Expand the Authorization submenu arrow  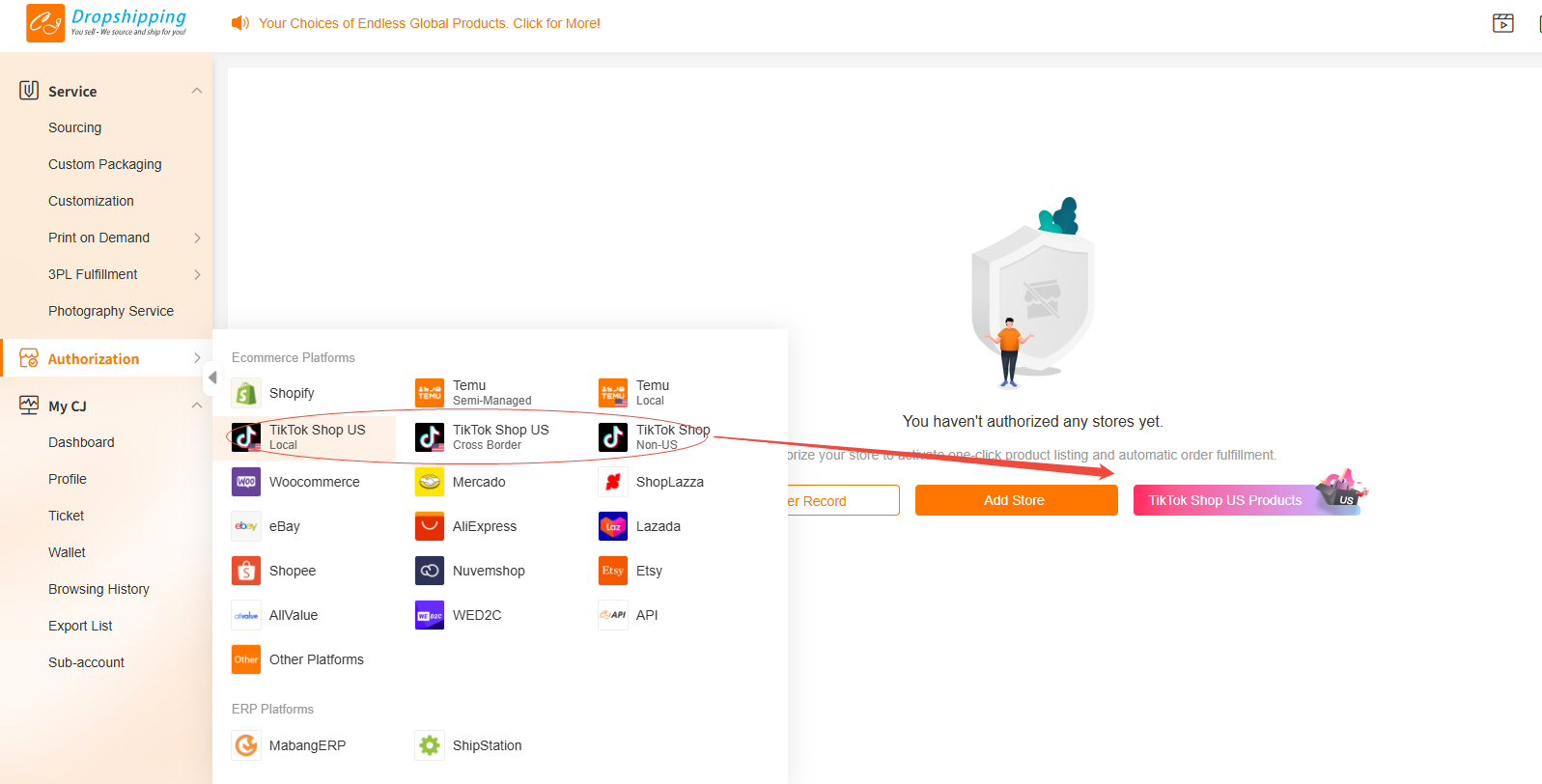197,358
